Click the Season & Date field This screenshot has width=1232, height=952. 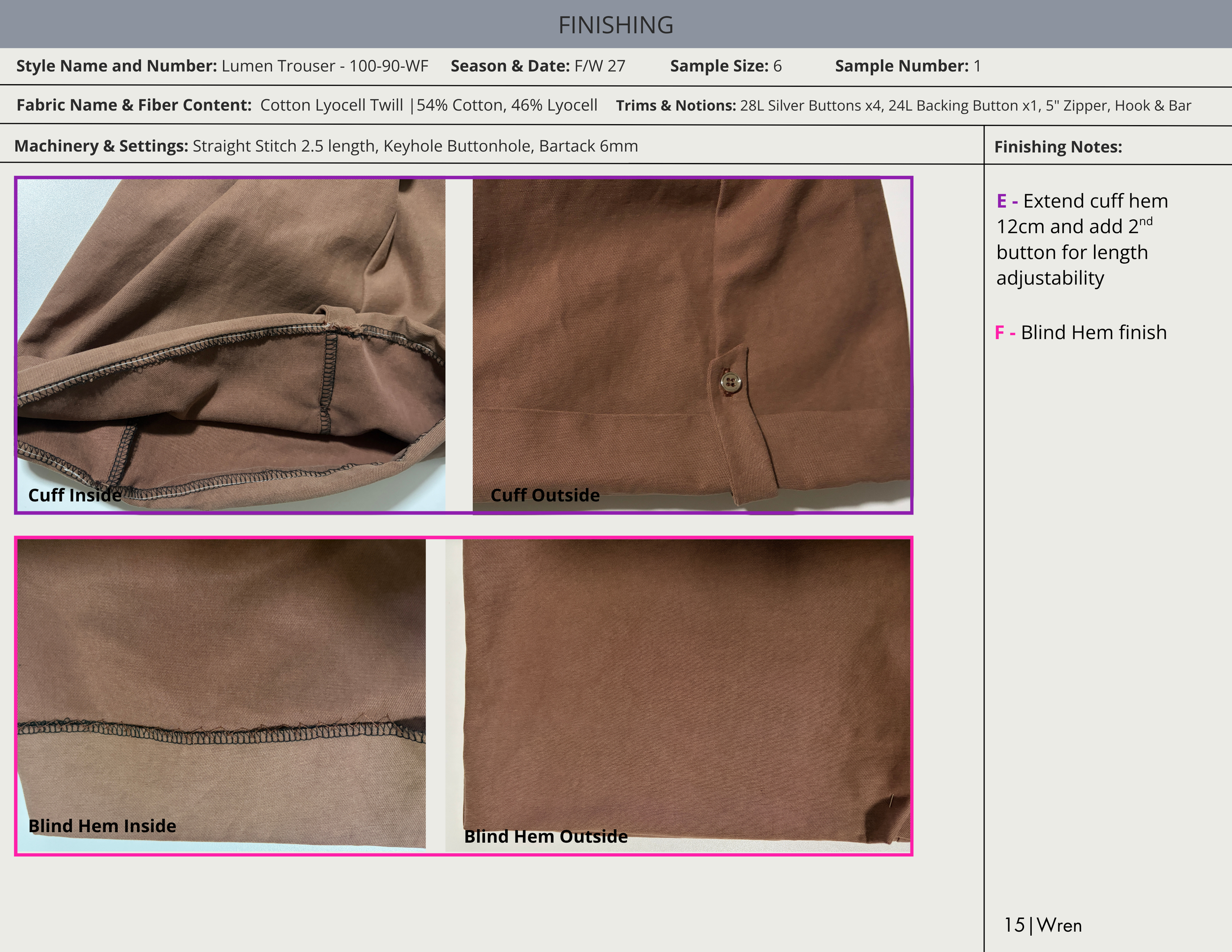tap(538, 66)
